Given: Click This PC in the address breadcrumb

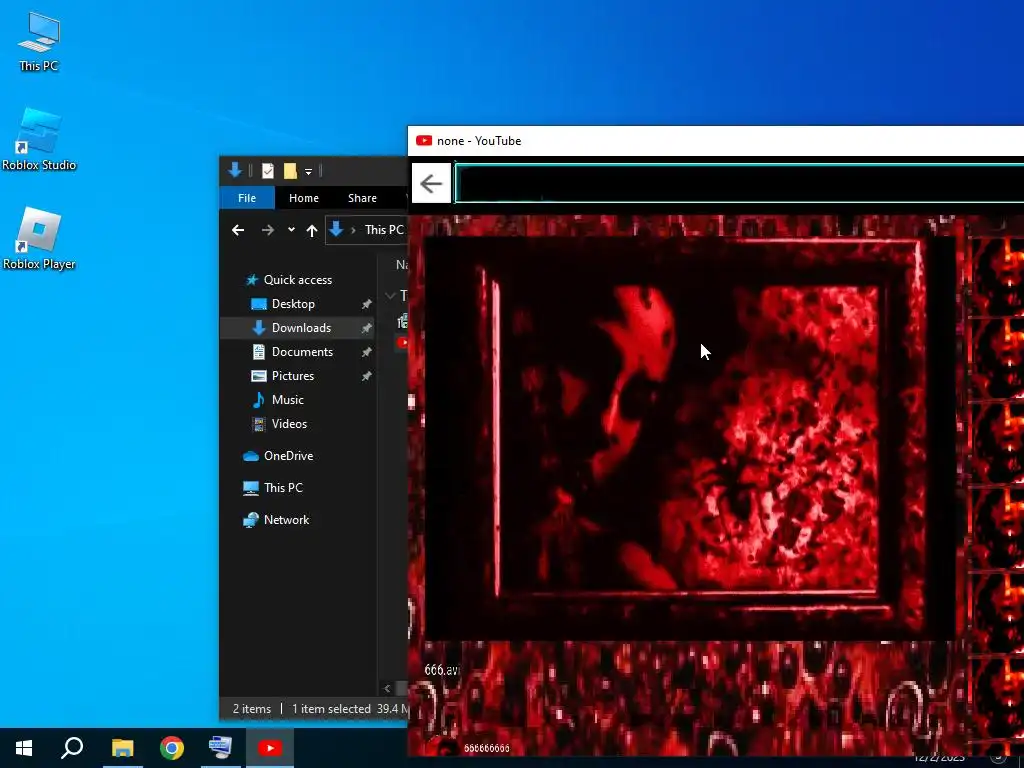Looking at the screenshot, I should (384, 230).
